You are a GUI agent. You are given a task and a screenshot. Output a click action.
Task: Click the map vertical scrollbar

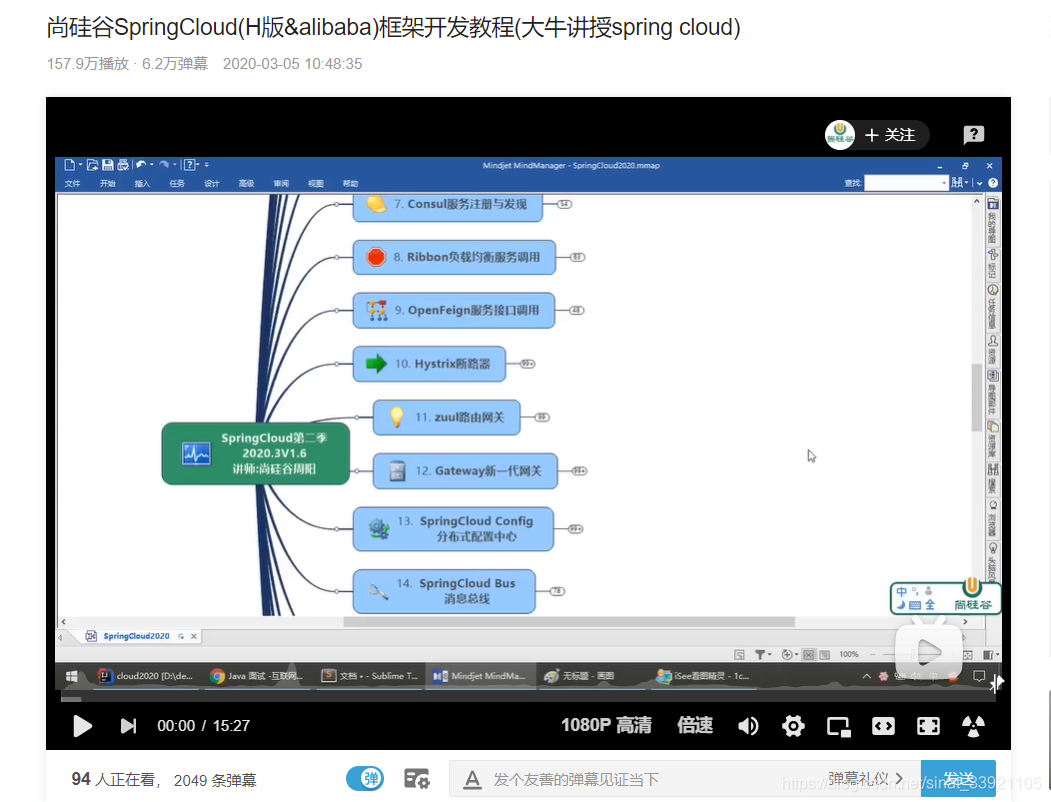click(977, 397)
